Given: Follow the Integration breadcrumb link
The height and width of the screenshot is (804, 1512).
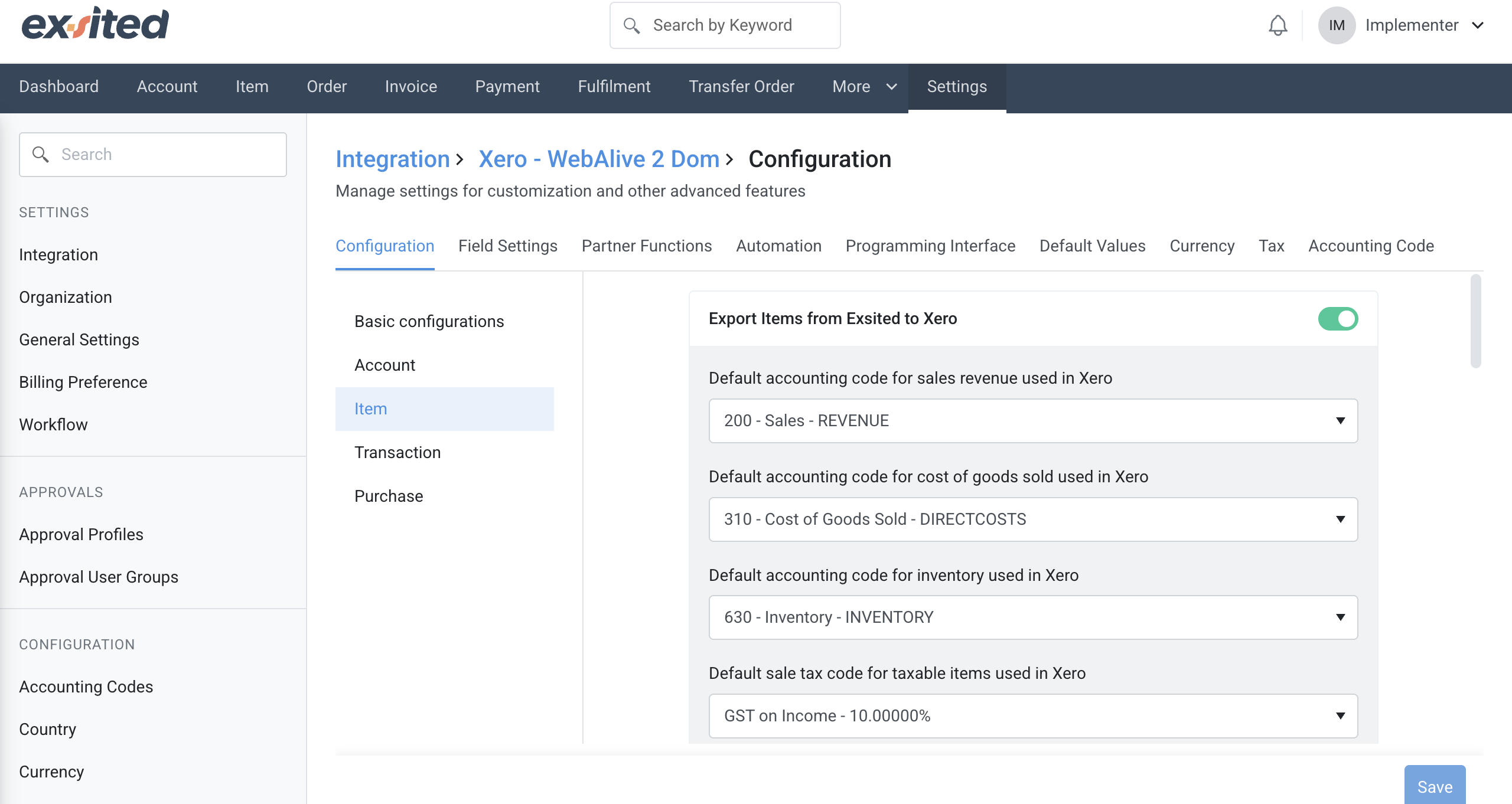Looking at the screenshot, I should click(393, 159).
